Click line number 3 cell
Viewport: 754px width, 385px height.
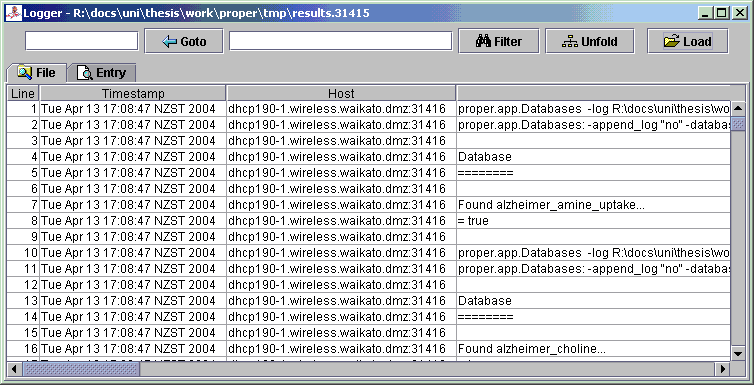click(23, 141)
